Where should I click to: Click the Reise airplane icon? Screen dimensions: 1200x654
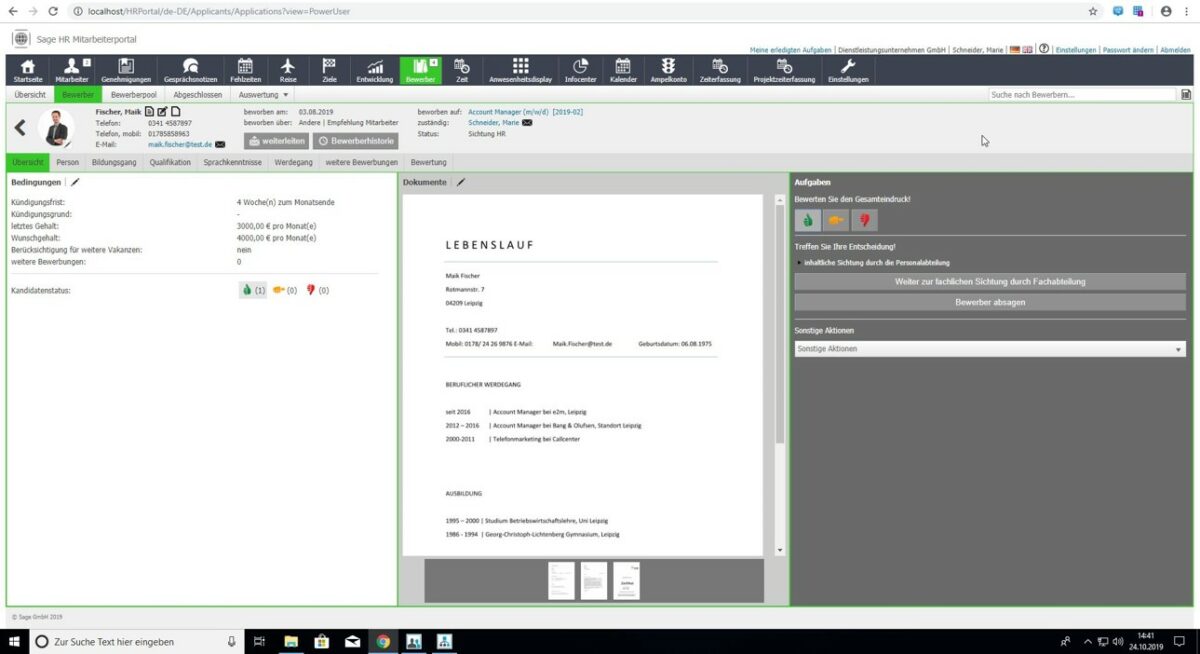[x=288, y=66]
